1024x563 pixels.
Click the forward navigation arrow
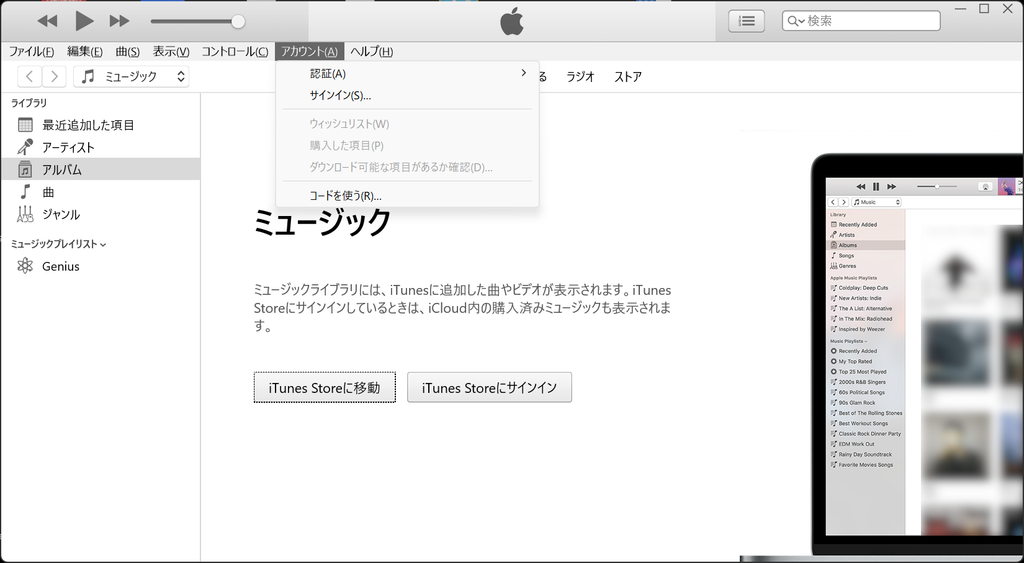click(54, 76)
